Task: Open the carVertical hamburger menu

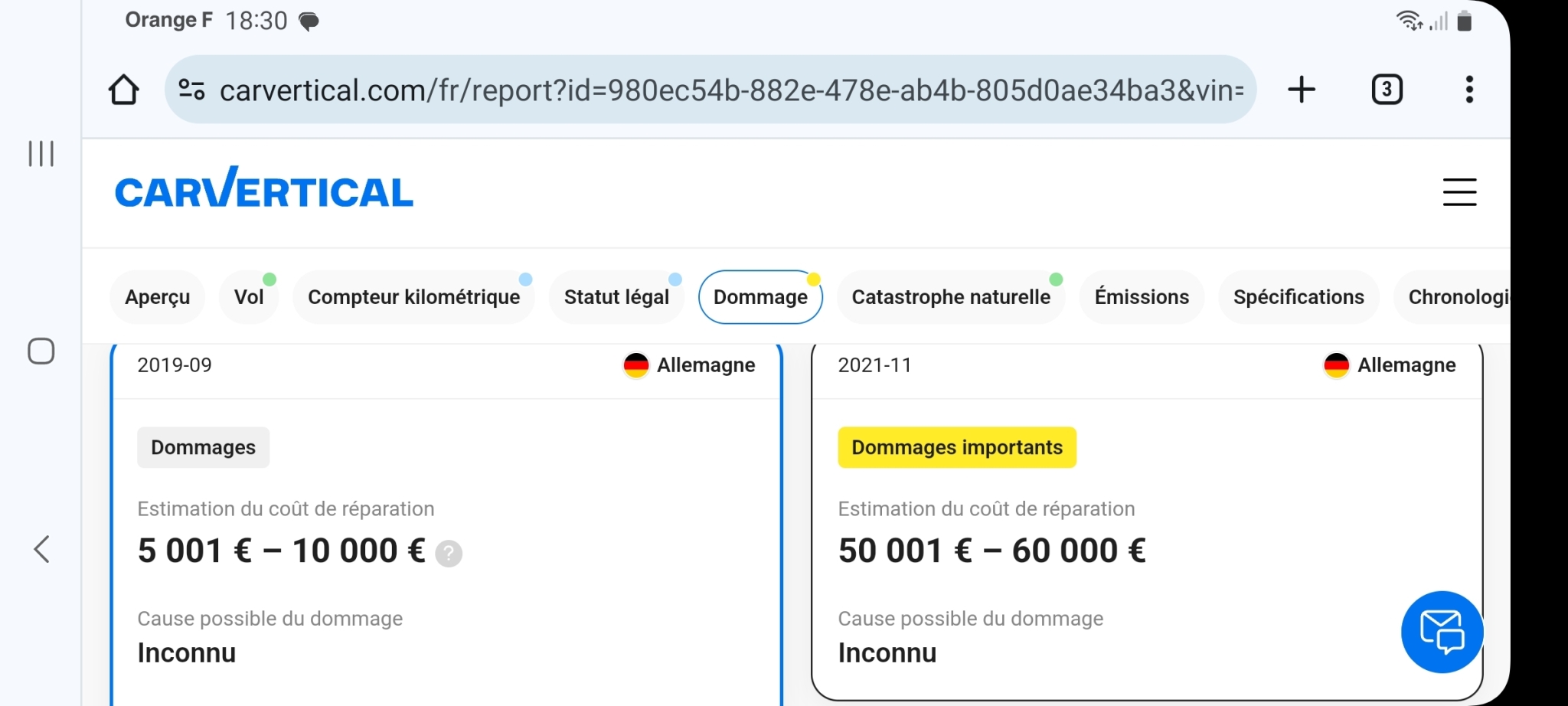Action: pos(1460,193)
